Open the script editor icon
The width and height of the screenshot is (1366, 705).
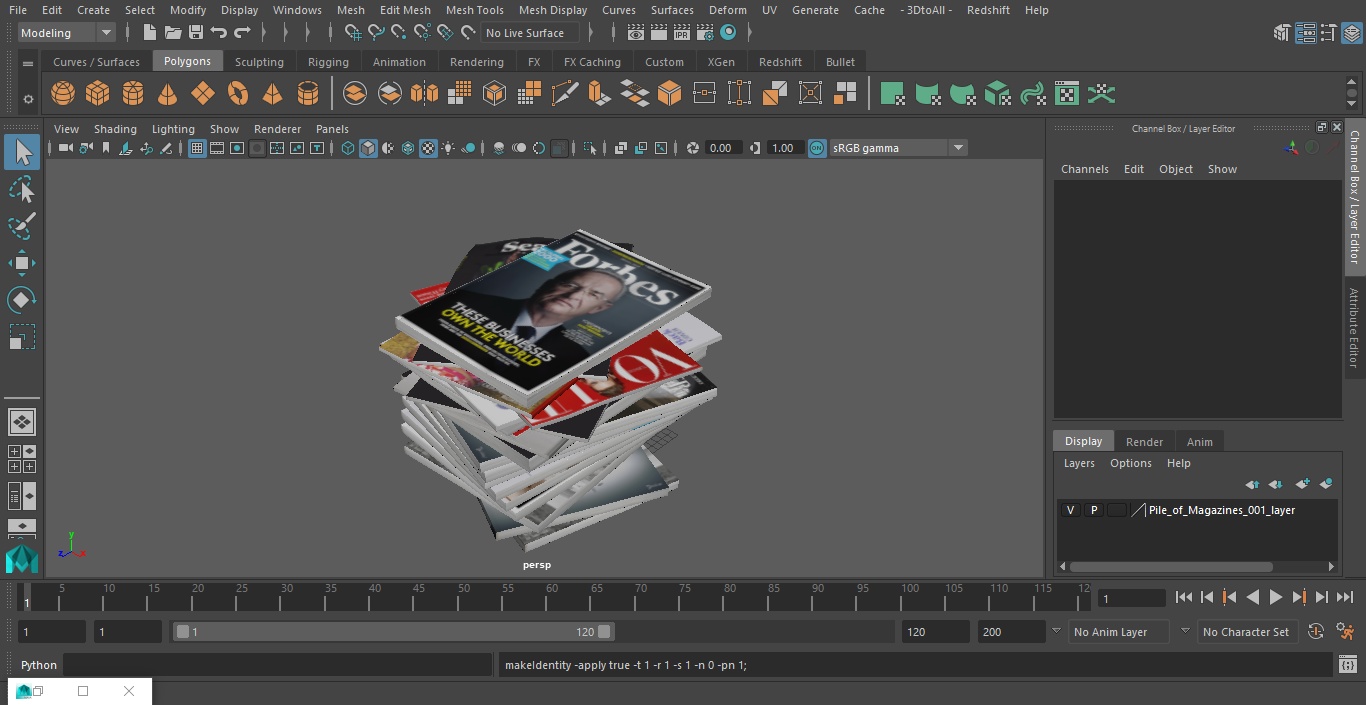[x=1347, y=665]
